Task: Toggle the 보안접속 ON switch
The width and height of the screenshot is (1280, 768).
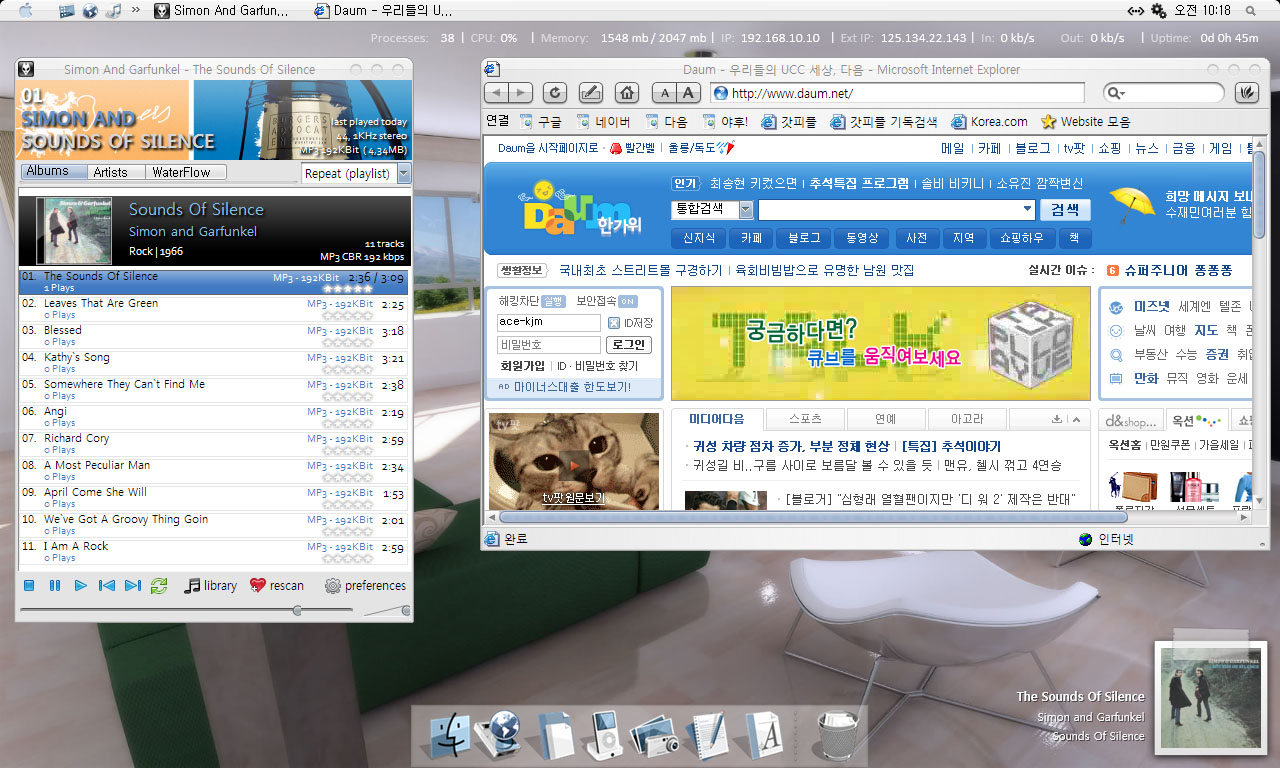Action: click(627, 301)
